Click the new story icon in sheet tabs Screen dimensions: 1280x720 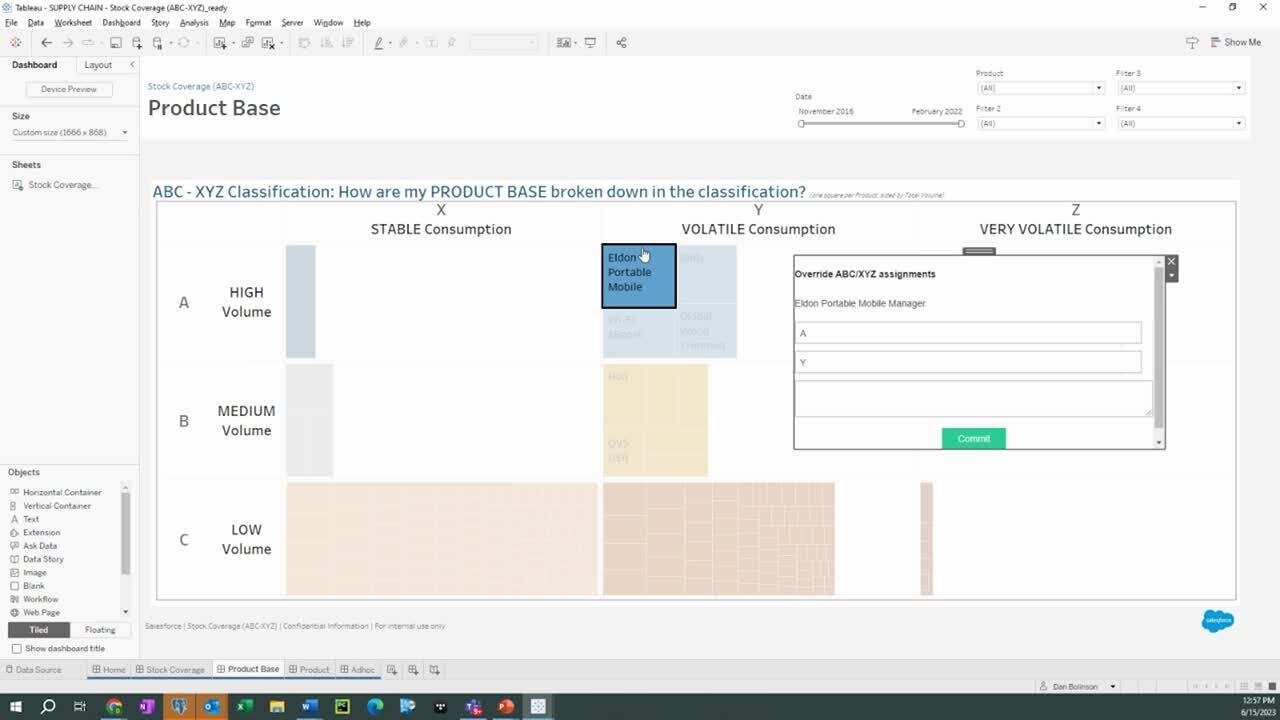(434, 670)
